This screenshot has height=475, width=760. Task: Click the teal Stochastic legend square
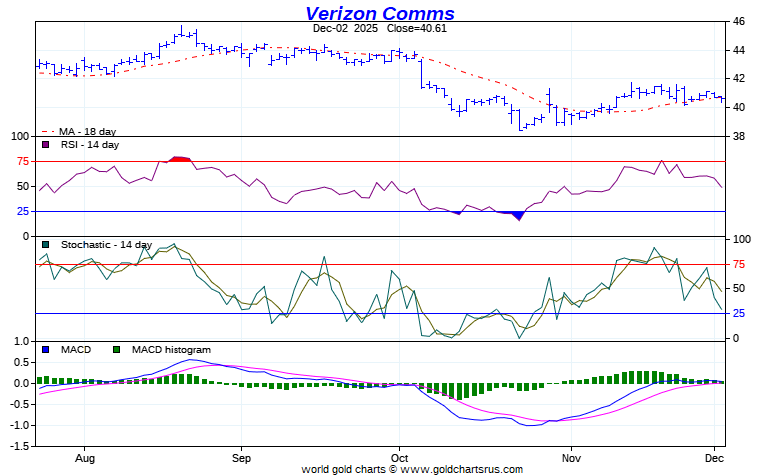(46, 244)
